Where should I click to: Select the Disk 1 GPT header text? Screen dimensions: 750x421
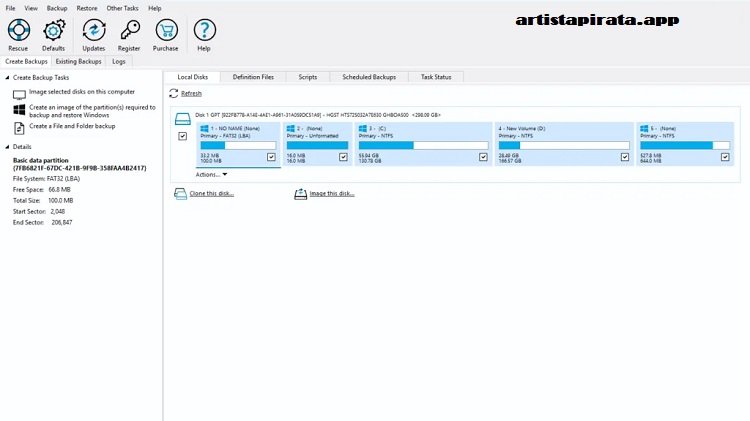[318, 115]
